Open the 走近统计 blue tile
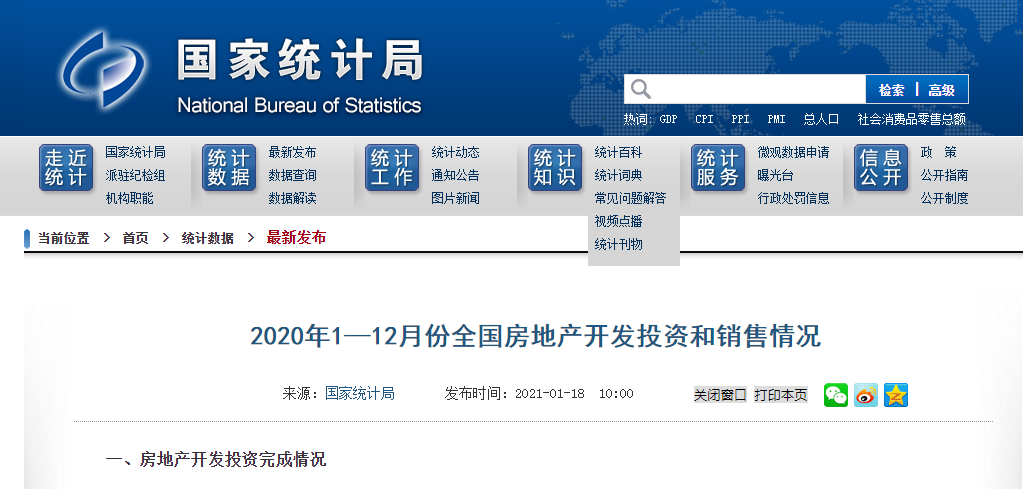This screenshot has height=489, width=1023. click(66, 168)
